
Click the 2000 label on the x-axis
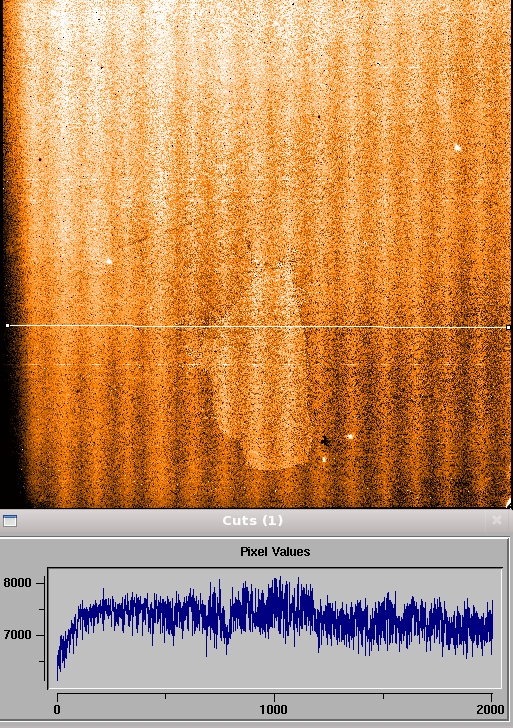(490, 709)
